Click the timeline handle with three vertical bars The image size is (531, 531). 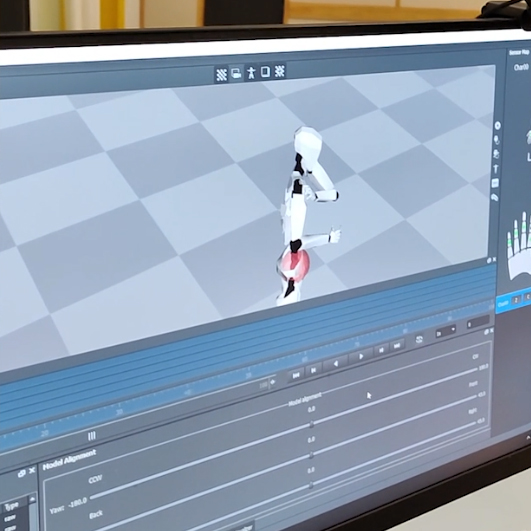(91, 436)
